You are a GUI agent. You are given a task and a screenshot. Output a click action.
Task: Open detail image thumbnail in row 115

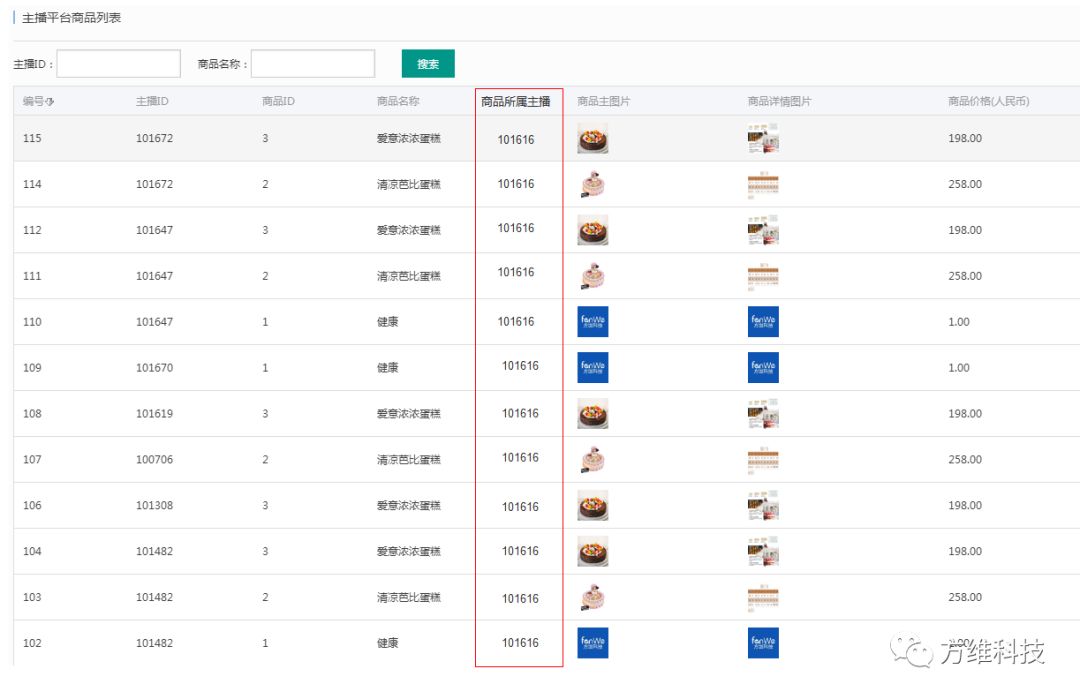point(763,138)
